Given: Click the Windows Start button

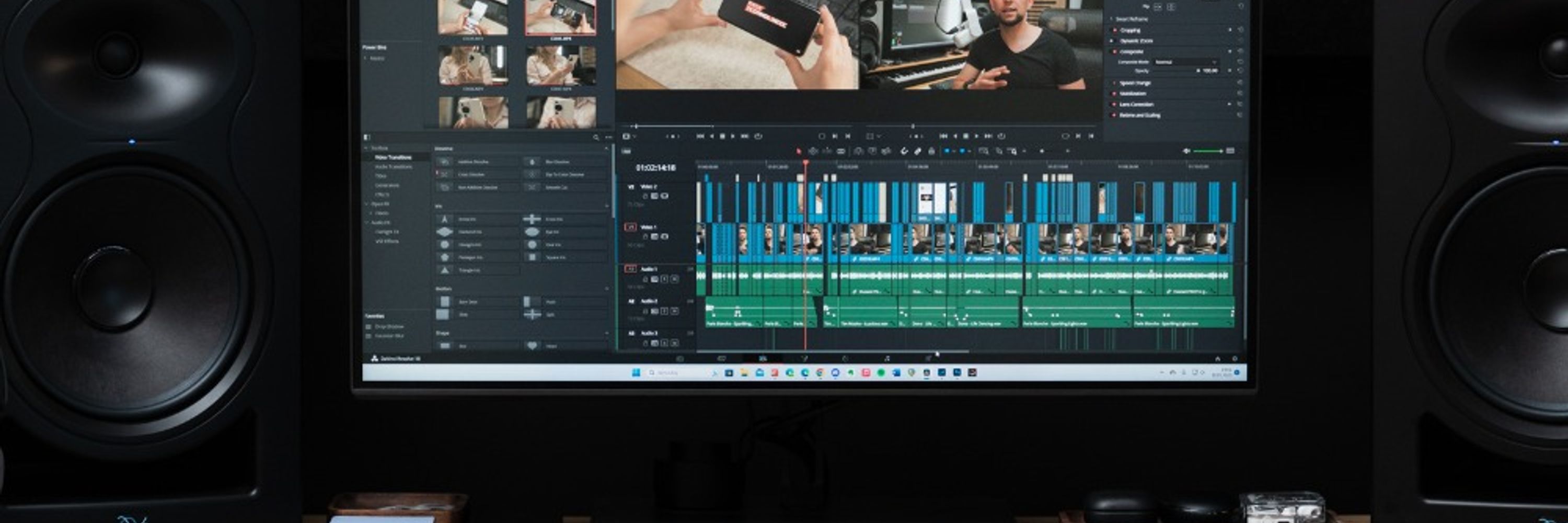Looking at the screenshot, I should [x=636, y=372].
